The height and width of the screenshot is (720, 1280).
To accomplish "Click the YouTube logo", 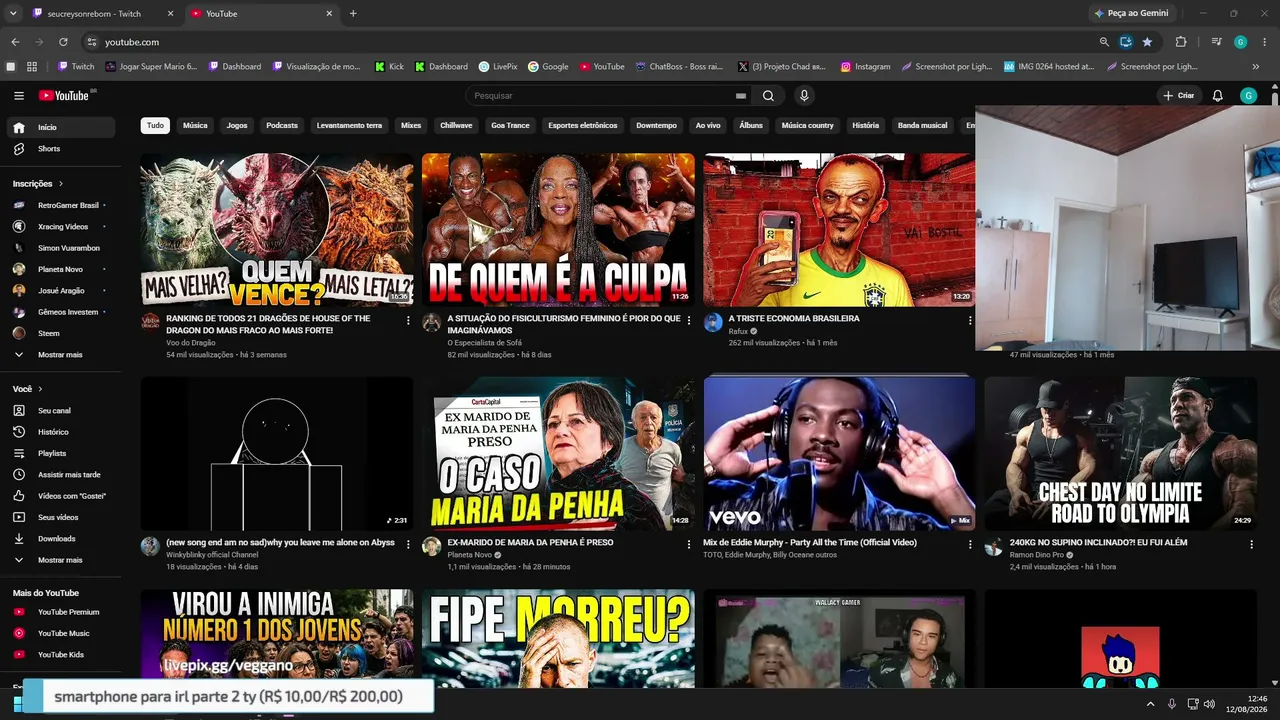I will pyautogui.click(x=64, y=96).
